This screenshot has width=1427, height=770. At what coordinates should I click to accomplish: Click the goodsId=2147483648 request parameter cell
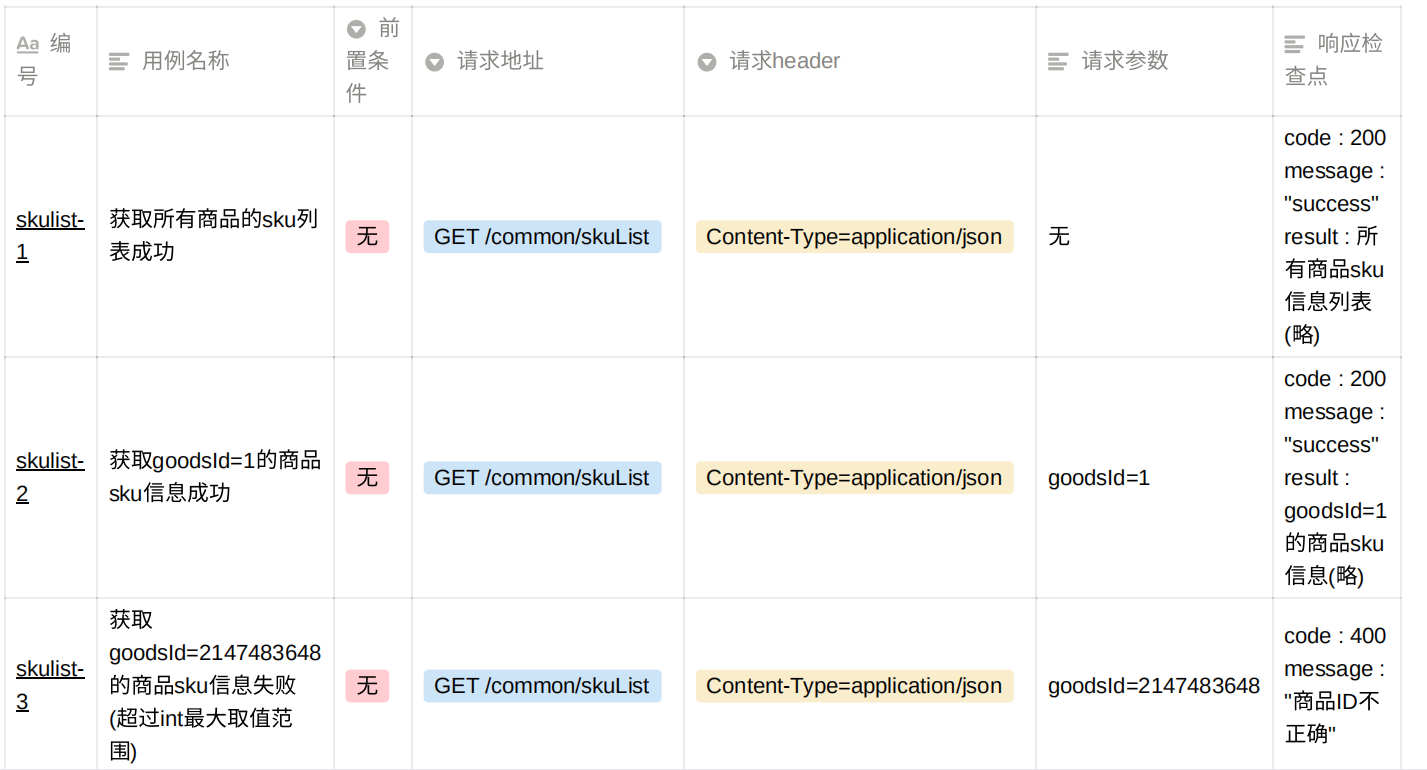(1153, 686)
